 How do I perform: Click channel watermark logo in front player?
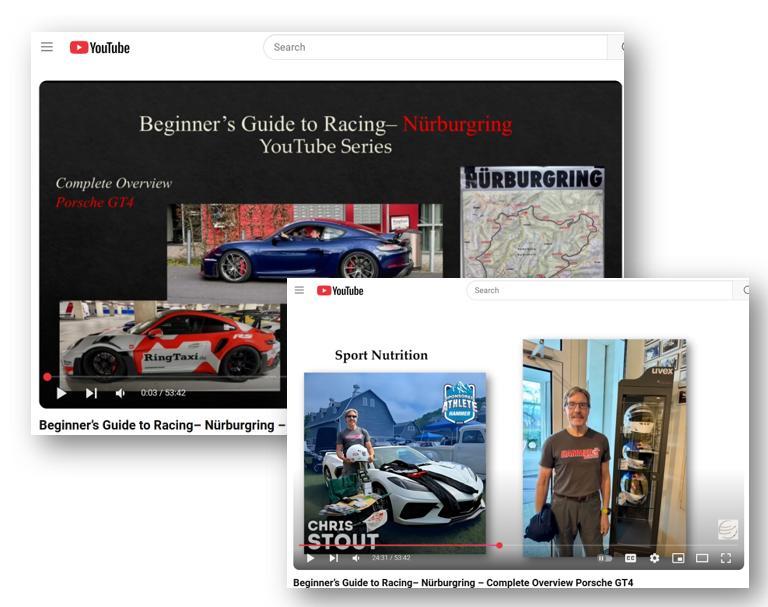pyautogui.click(x=727, y=530)
